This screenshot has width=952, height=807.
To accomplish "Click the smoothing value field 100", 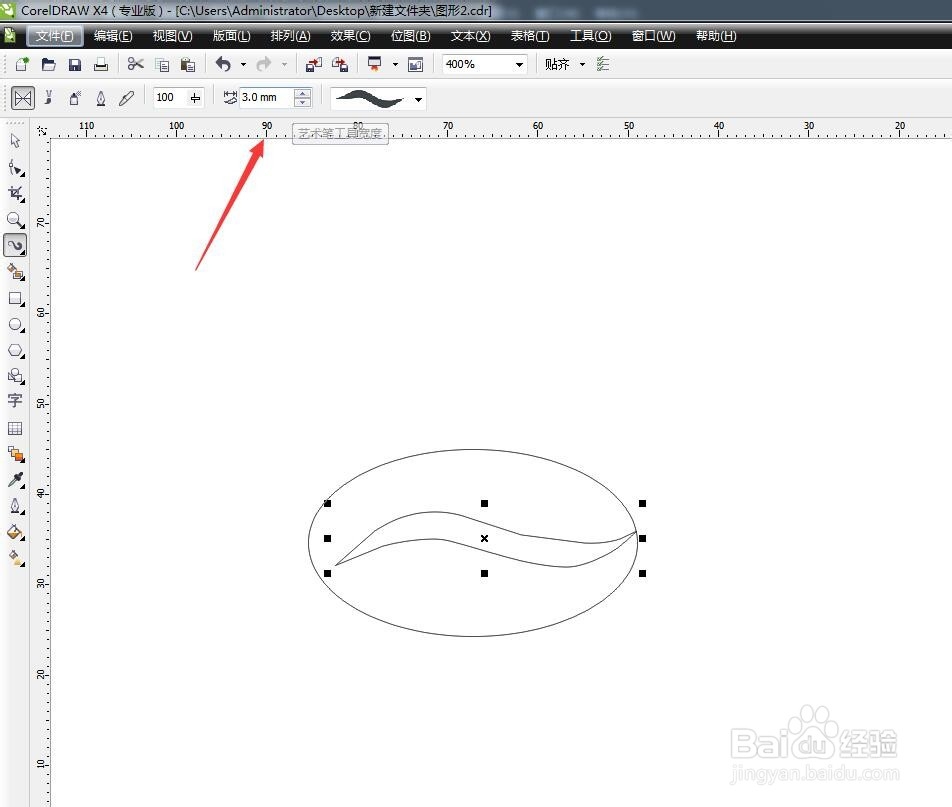I will (170, 97).
